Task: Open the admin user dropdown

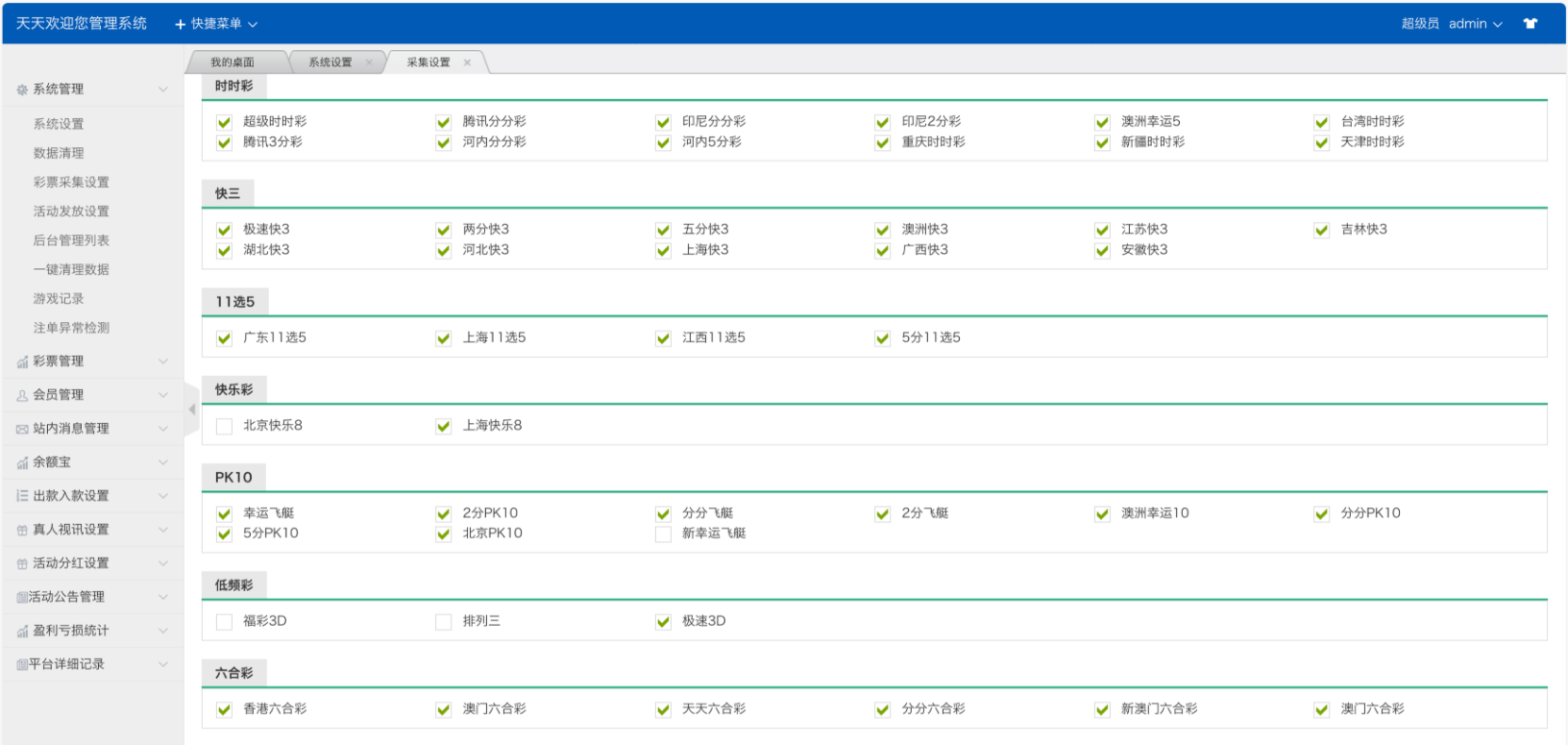Action: (x=1476, y=24)
